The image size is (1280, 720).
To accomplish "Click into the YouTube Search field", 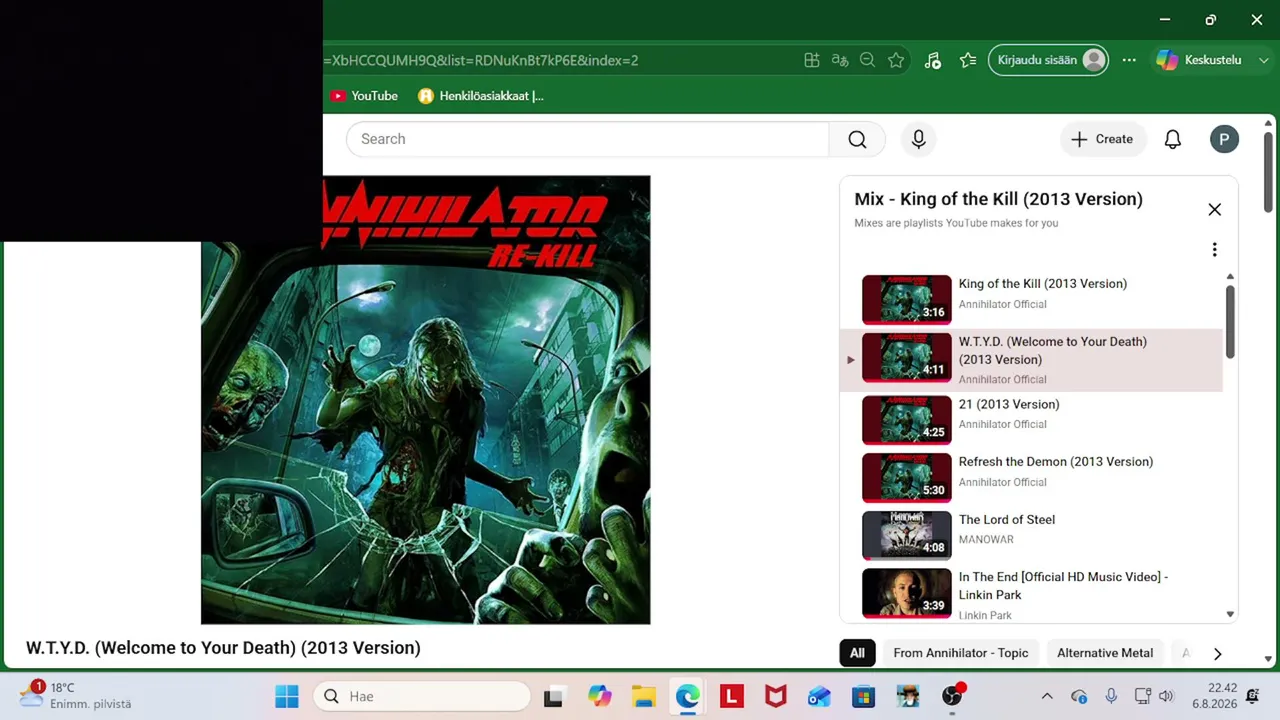I will coord(588,139).
